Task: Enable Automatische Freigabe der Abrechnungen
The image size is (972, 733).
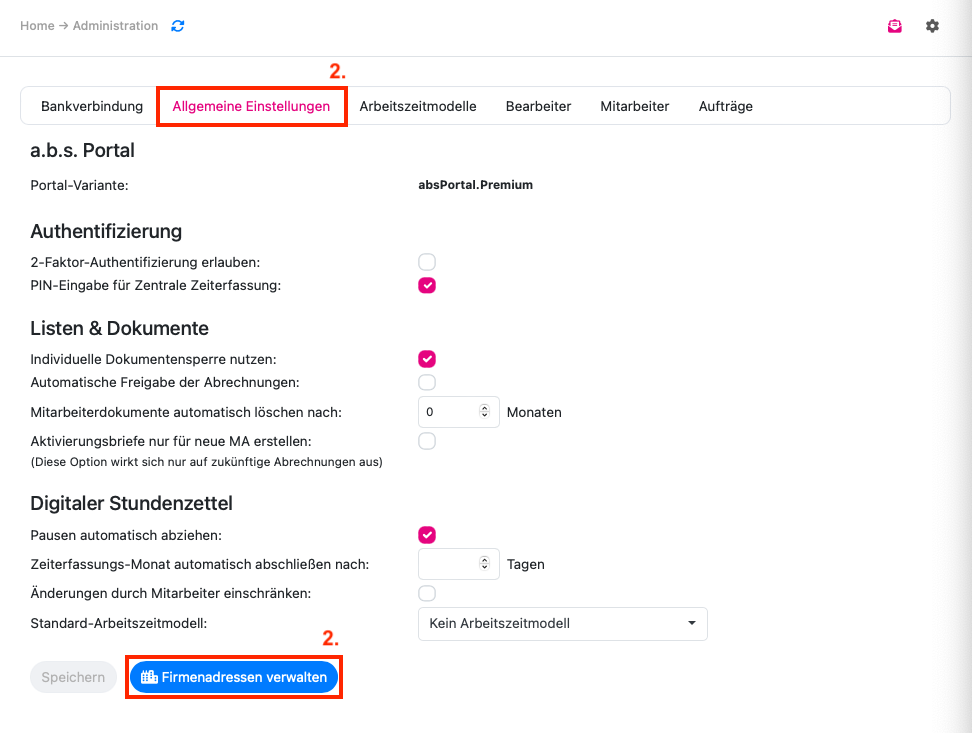Action: tap(427, 382)
